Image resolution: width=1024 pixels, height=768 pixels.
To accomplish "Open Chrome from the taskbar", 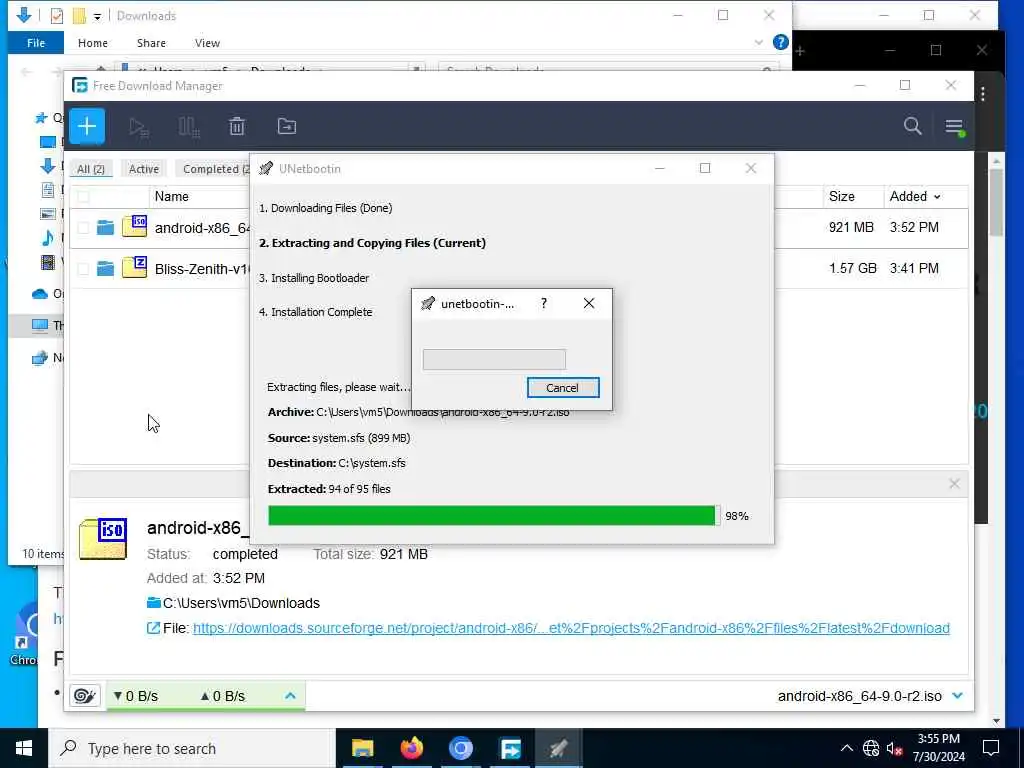I will [x=460, y=748].
